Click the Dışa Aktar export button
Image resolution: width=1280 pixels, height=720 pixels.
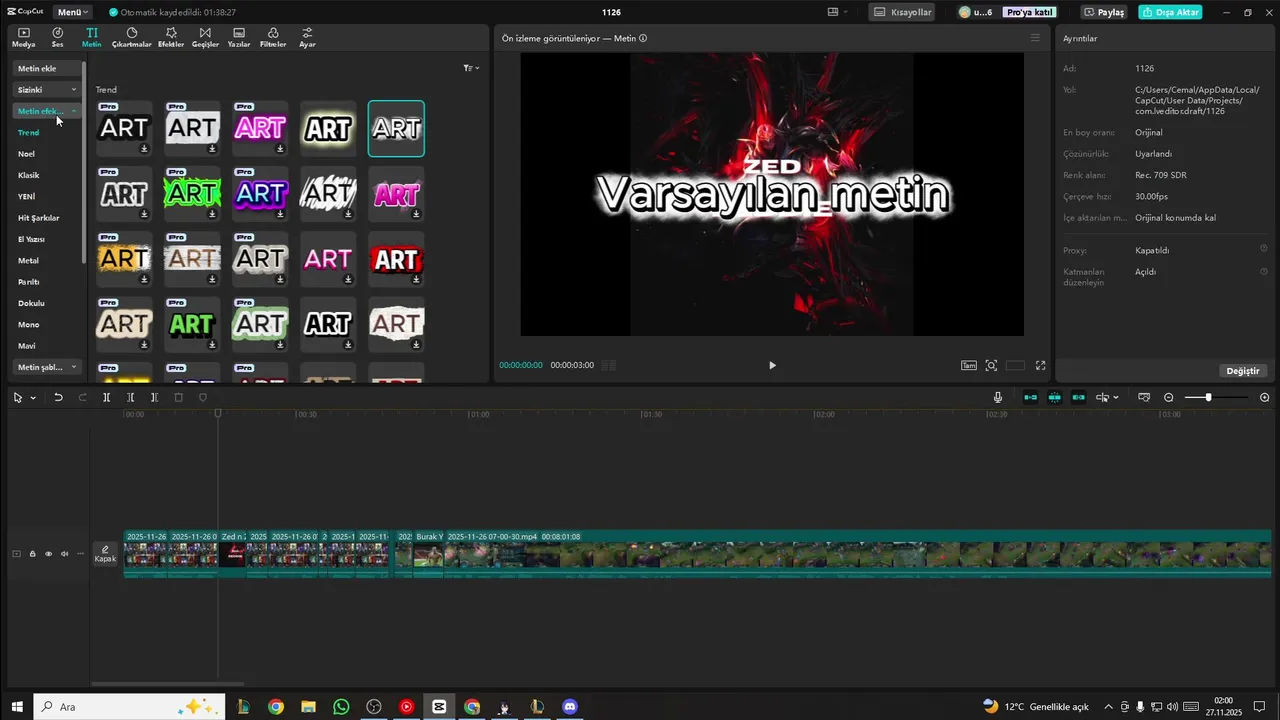[1170, 12]
